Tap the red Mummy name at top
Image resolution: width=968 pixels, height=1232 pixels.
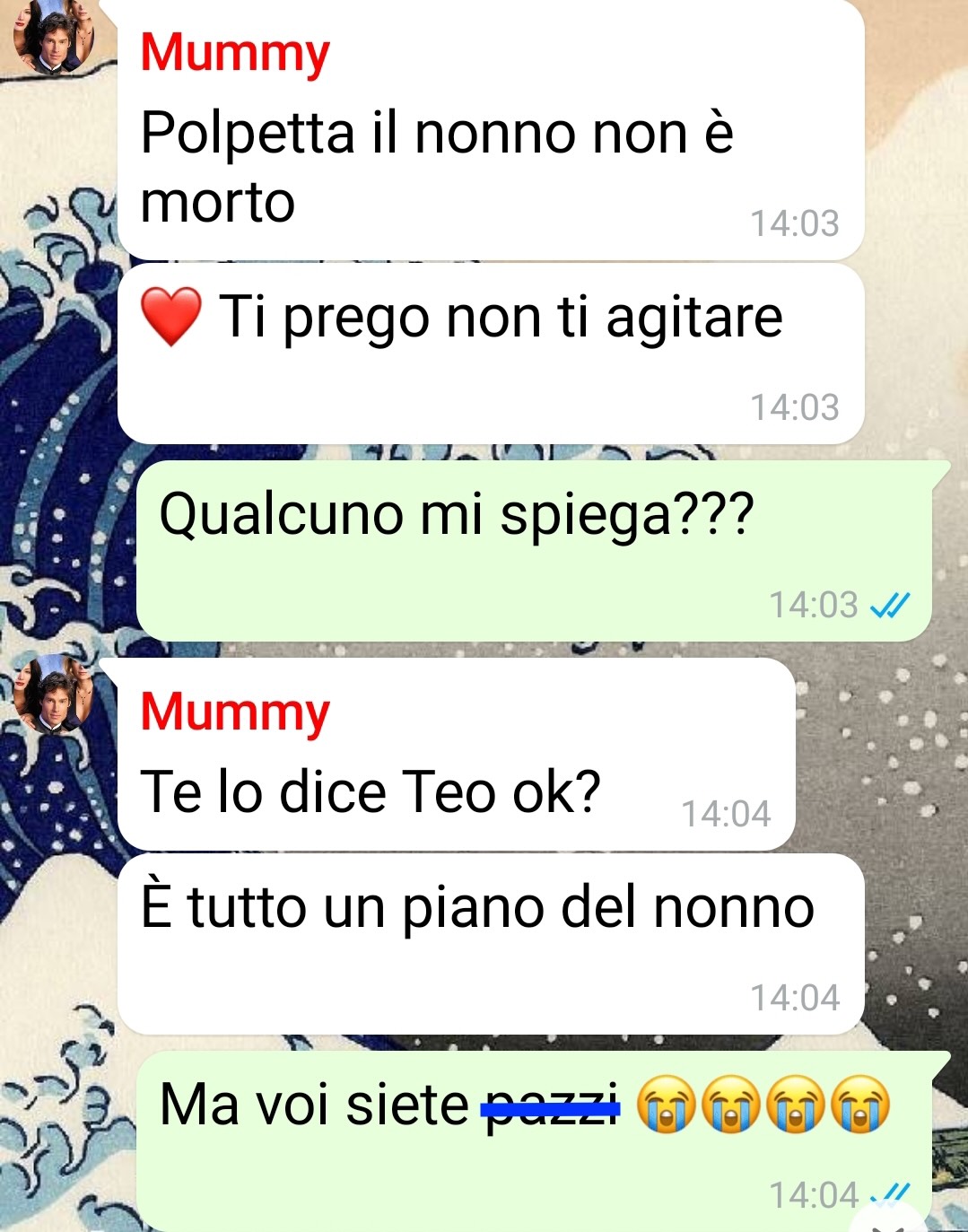point(235,52)
